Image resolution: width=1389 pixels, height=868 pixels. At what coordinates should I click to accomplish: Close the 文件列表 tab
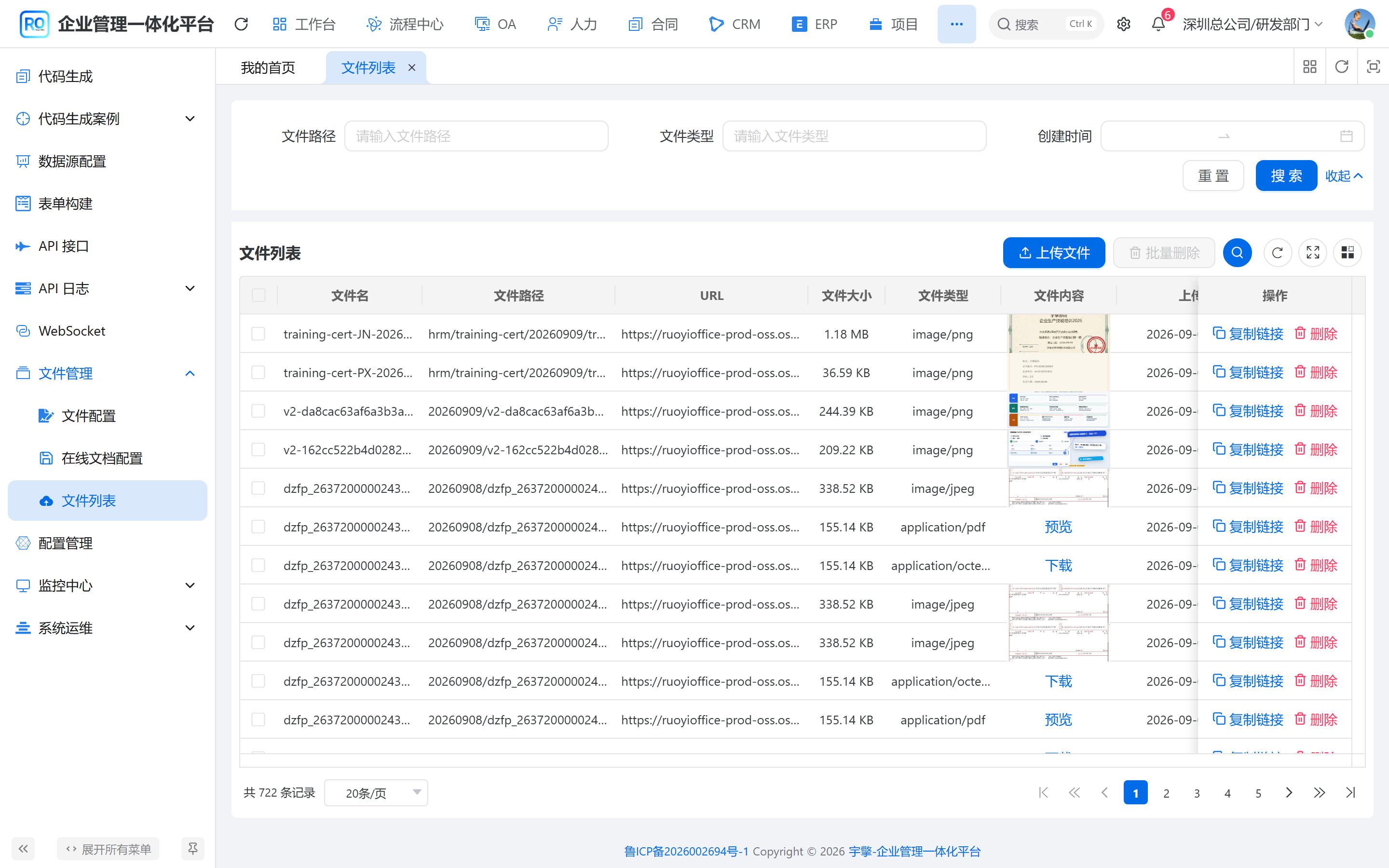coord(411,68)
